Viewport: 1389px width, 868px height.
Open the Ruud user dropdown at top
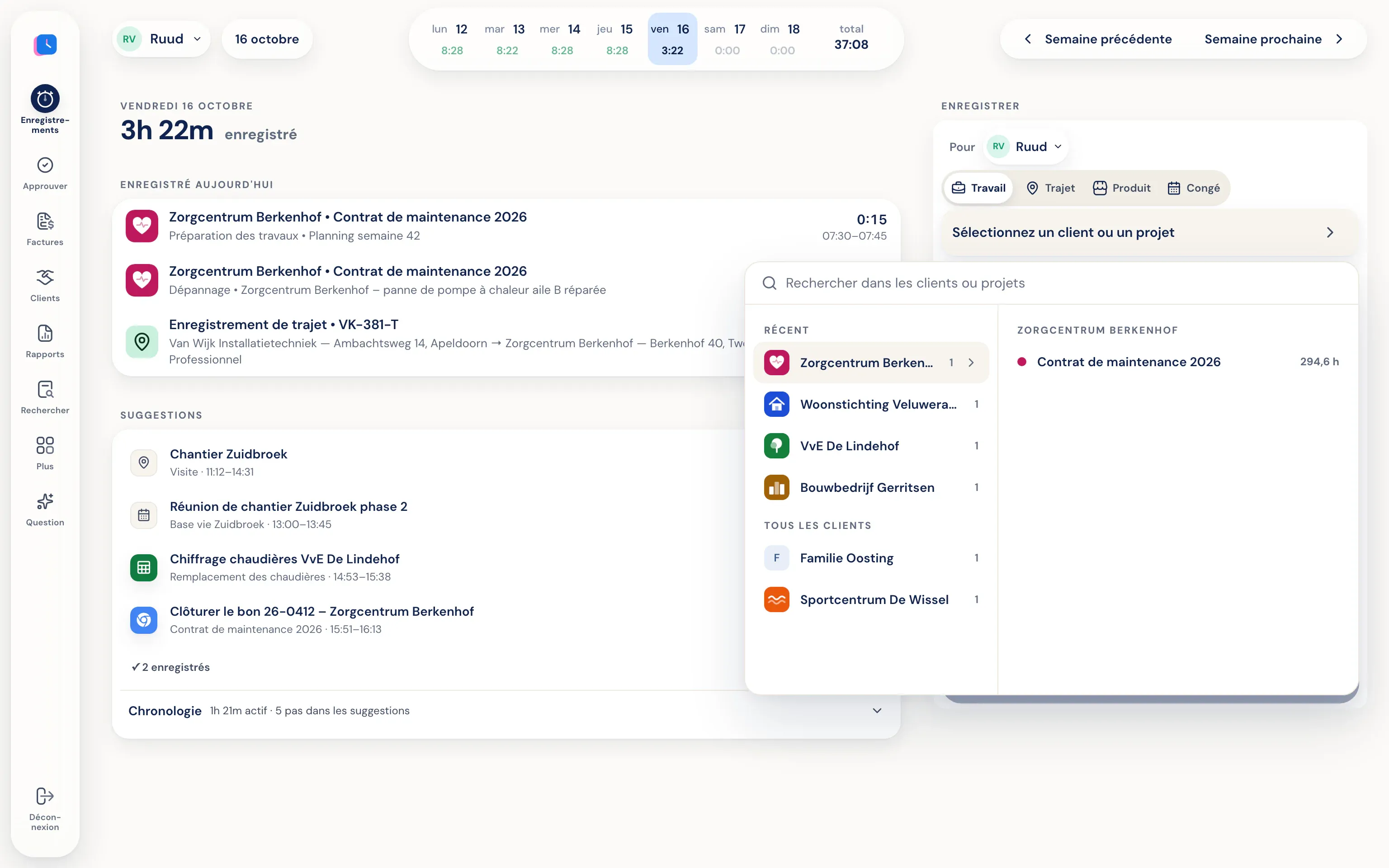click(161, 39)
